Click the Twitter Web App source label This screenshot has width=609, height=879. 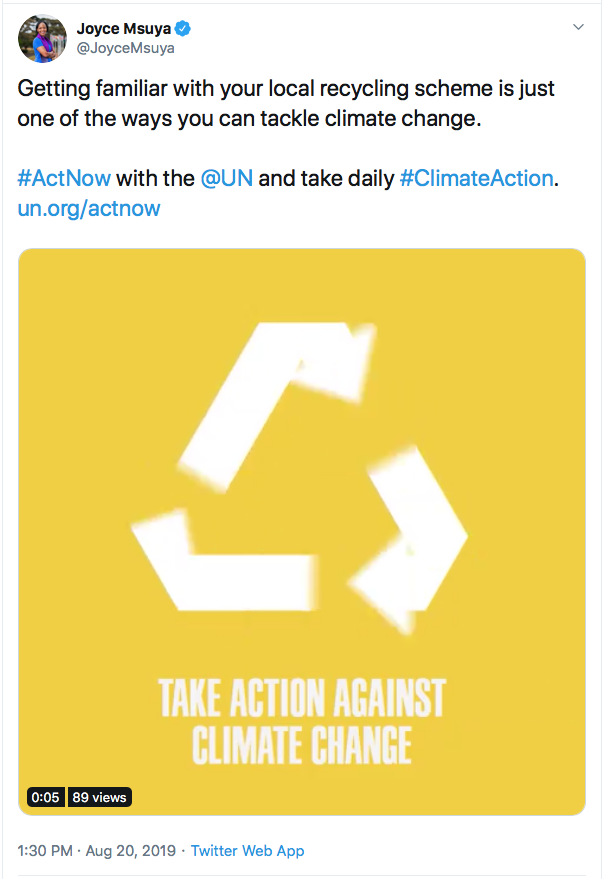(246, 850)
